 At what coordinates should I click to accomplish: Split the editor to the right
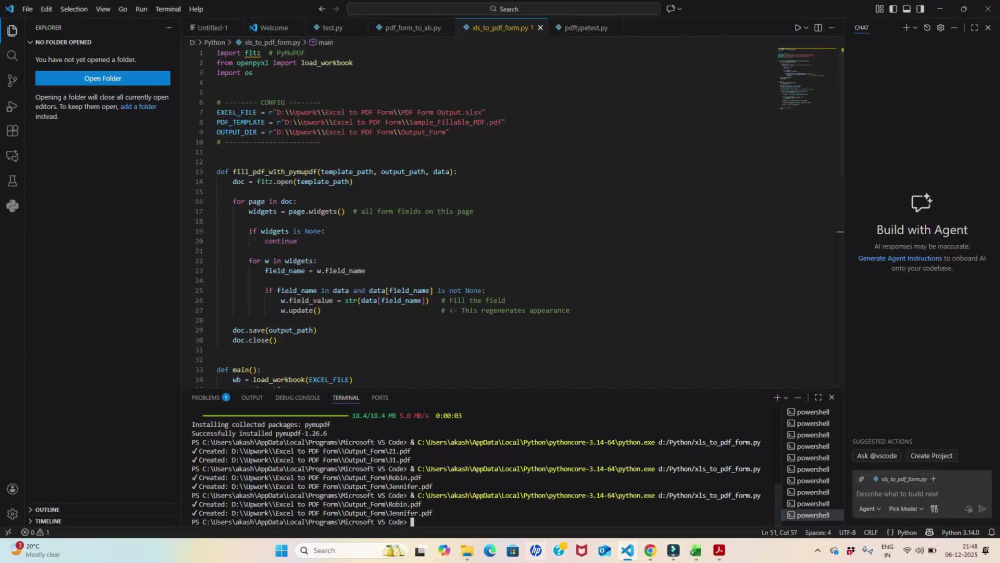pos(818,27)
